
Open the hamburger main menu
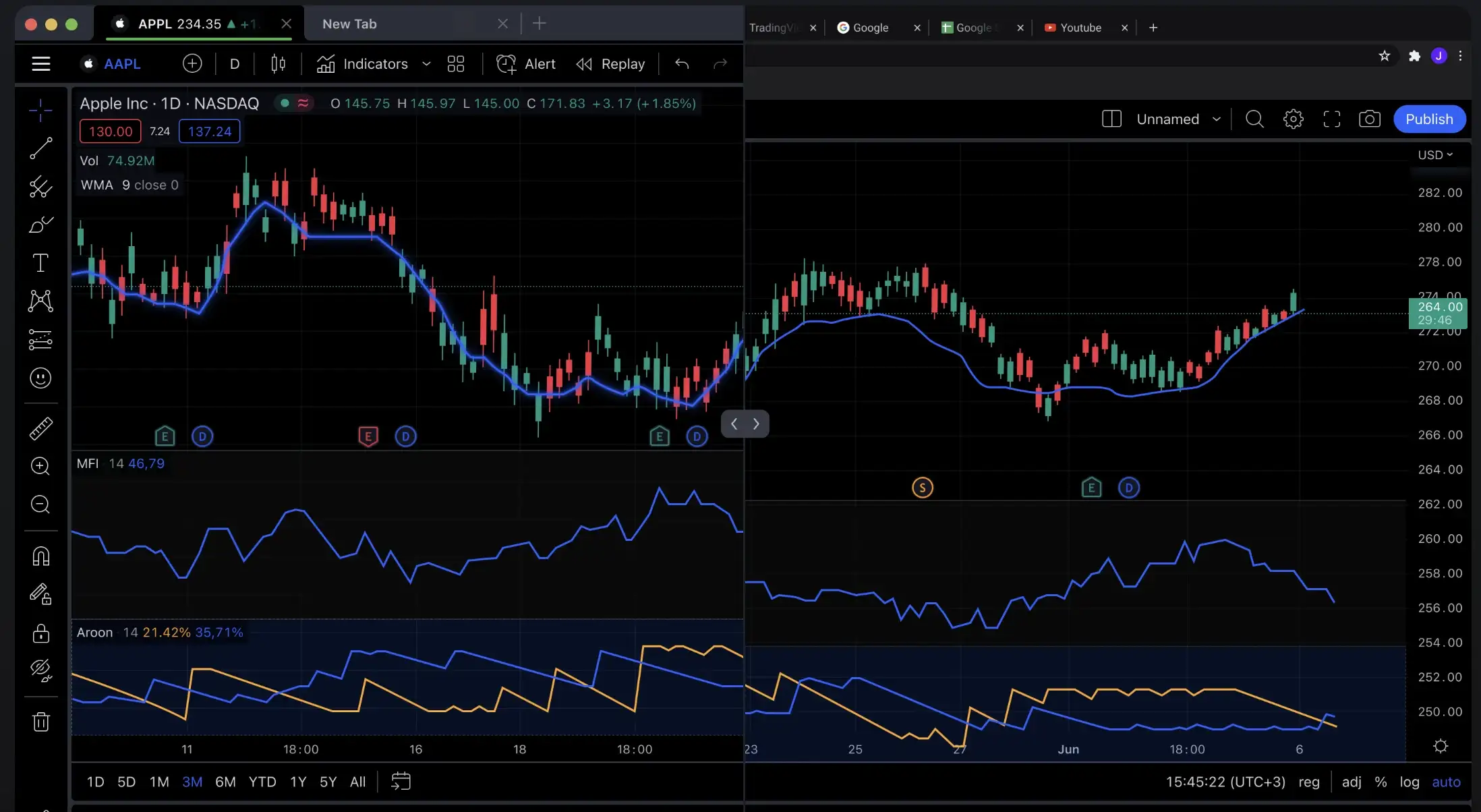[41, 63]
